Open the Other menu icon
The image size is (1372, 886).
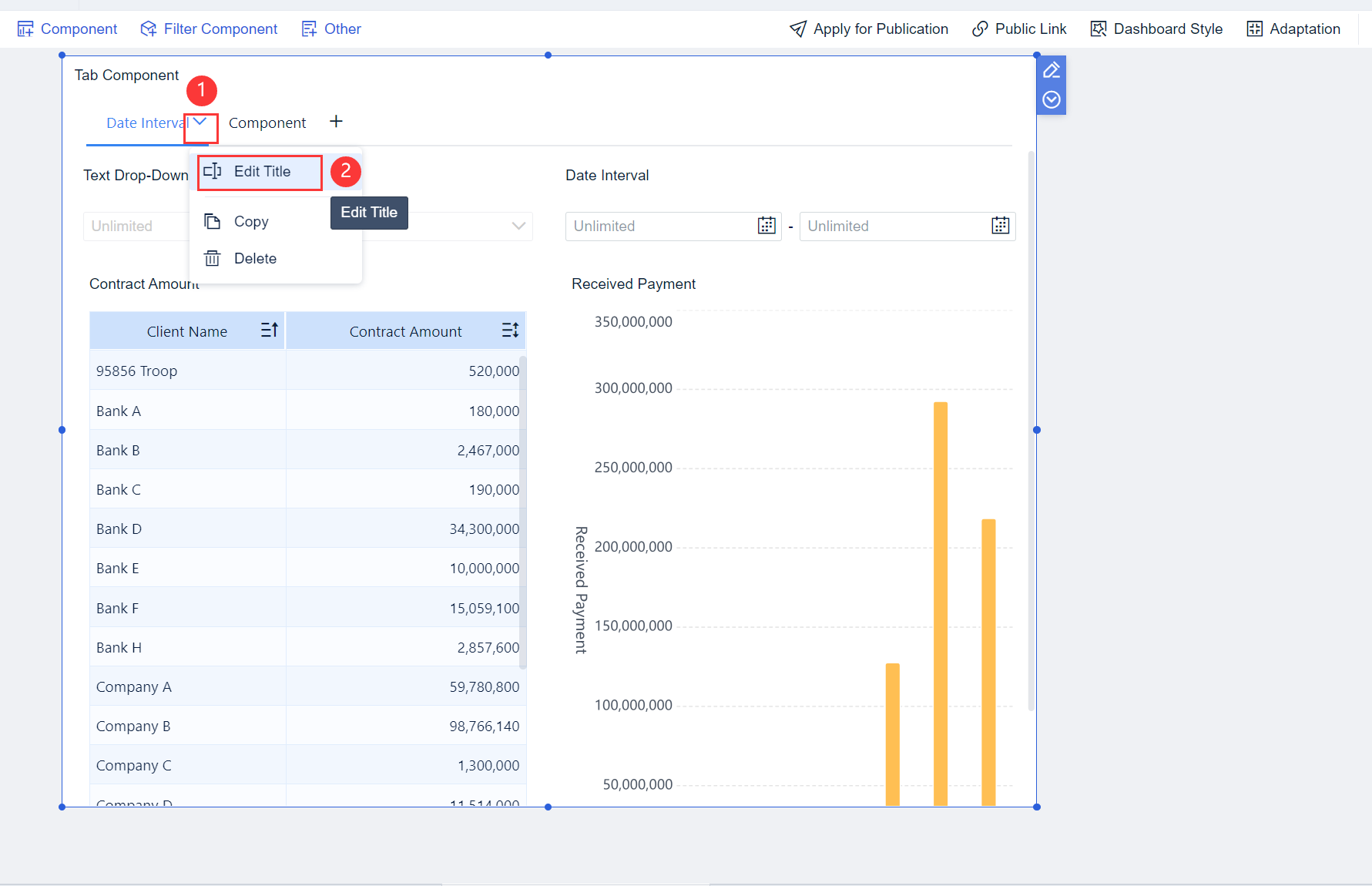(310, 29)
